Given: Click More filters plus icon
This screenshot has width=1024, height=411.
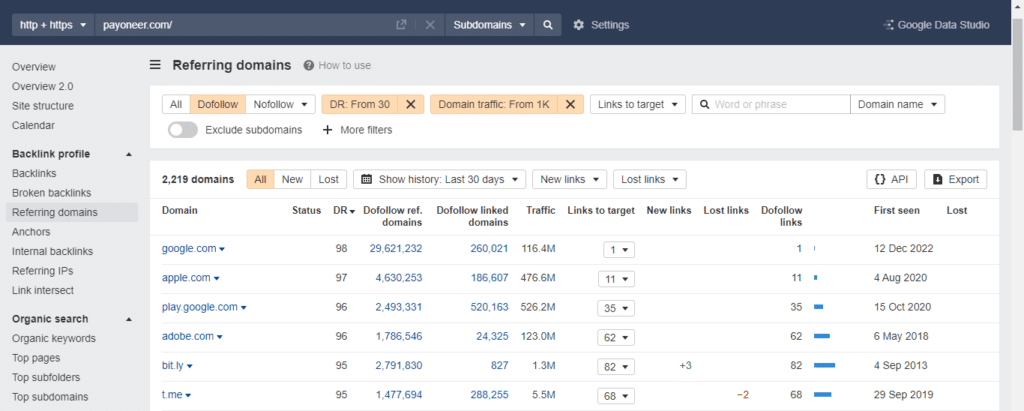Looking at the screenshot, I should point(327,130).
